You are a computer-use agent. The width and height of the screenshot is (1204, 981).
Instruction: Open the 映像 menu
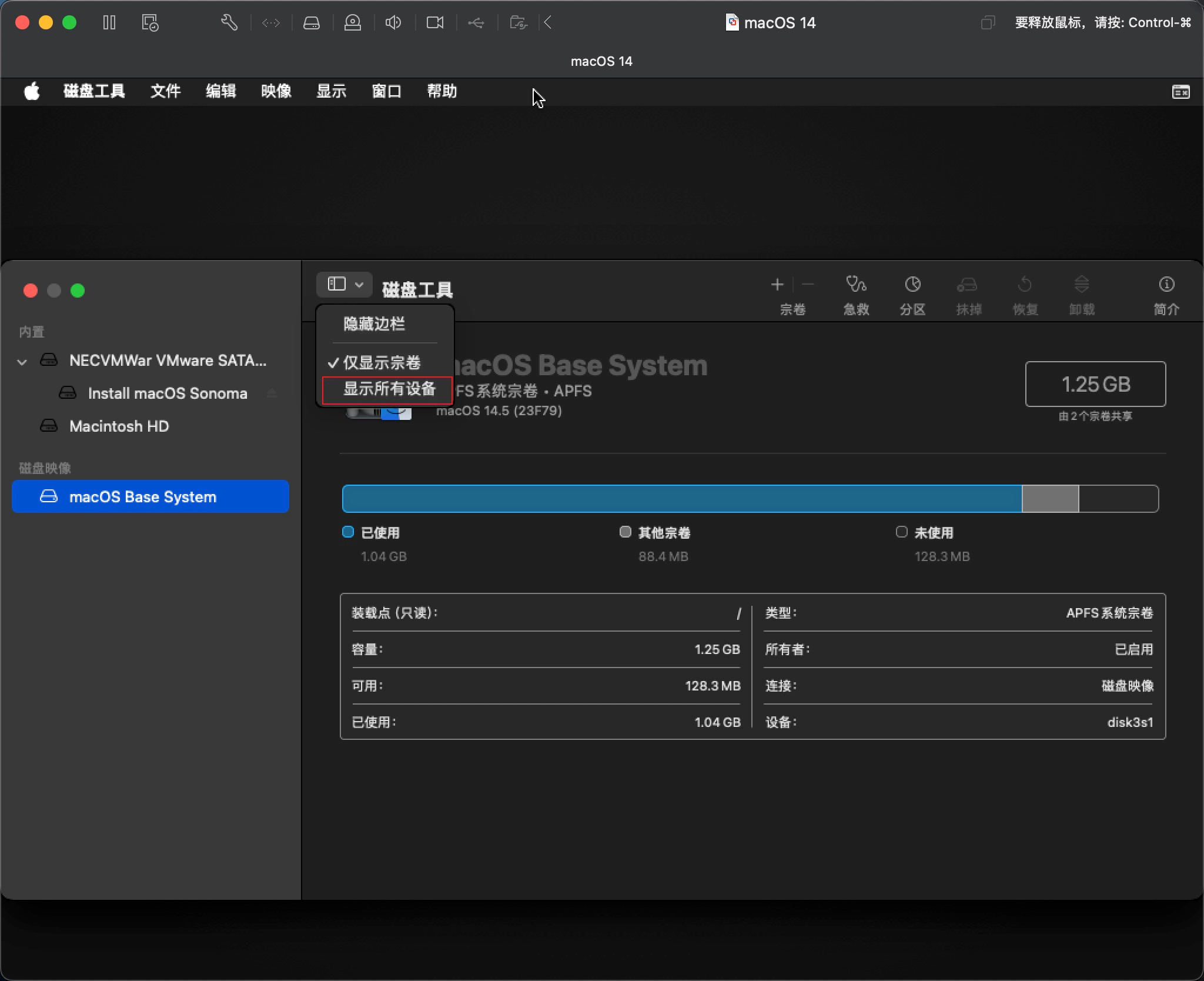pos(276,91)
